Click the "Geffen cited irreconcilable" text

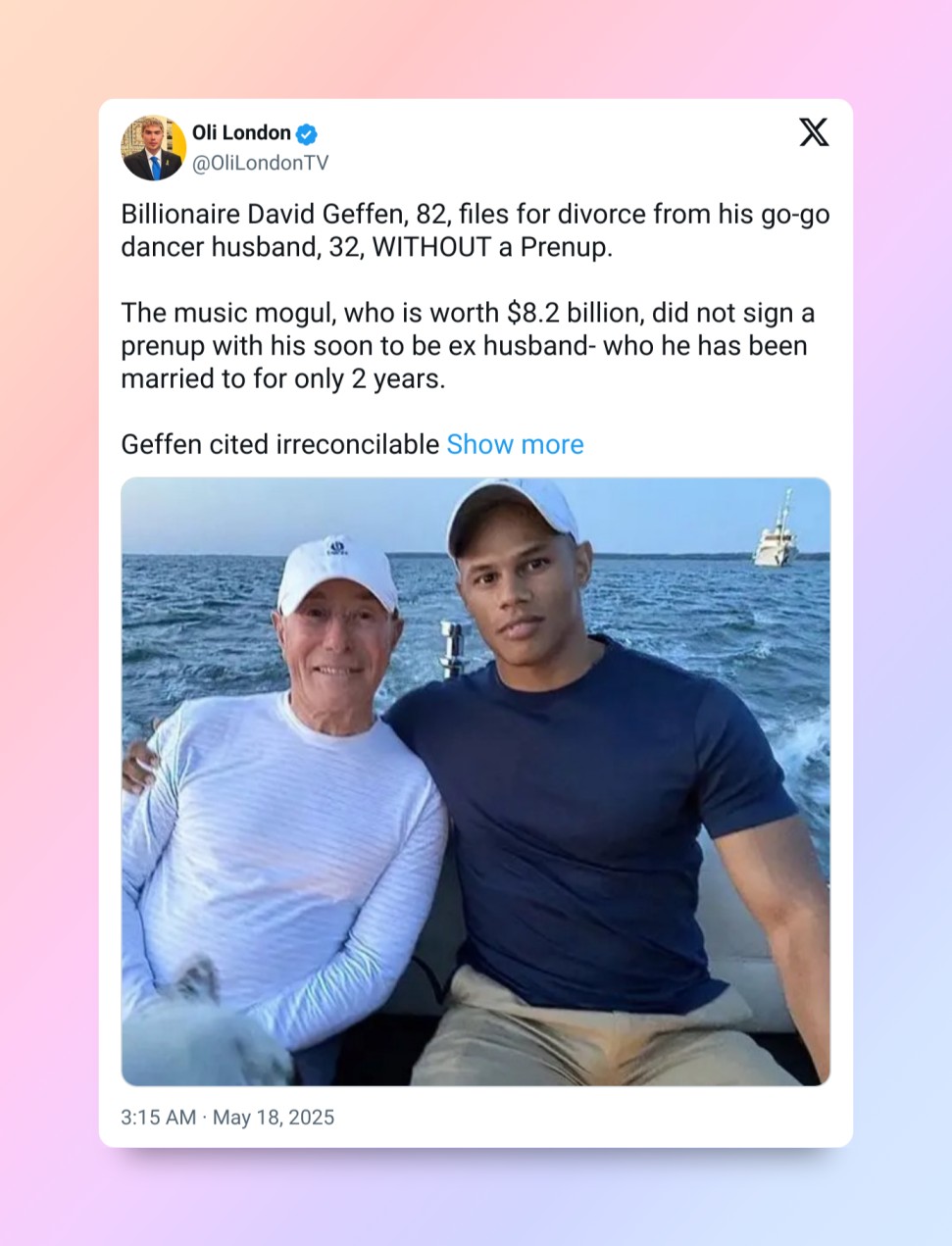(x=279, y=445)
